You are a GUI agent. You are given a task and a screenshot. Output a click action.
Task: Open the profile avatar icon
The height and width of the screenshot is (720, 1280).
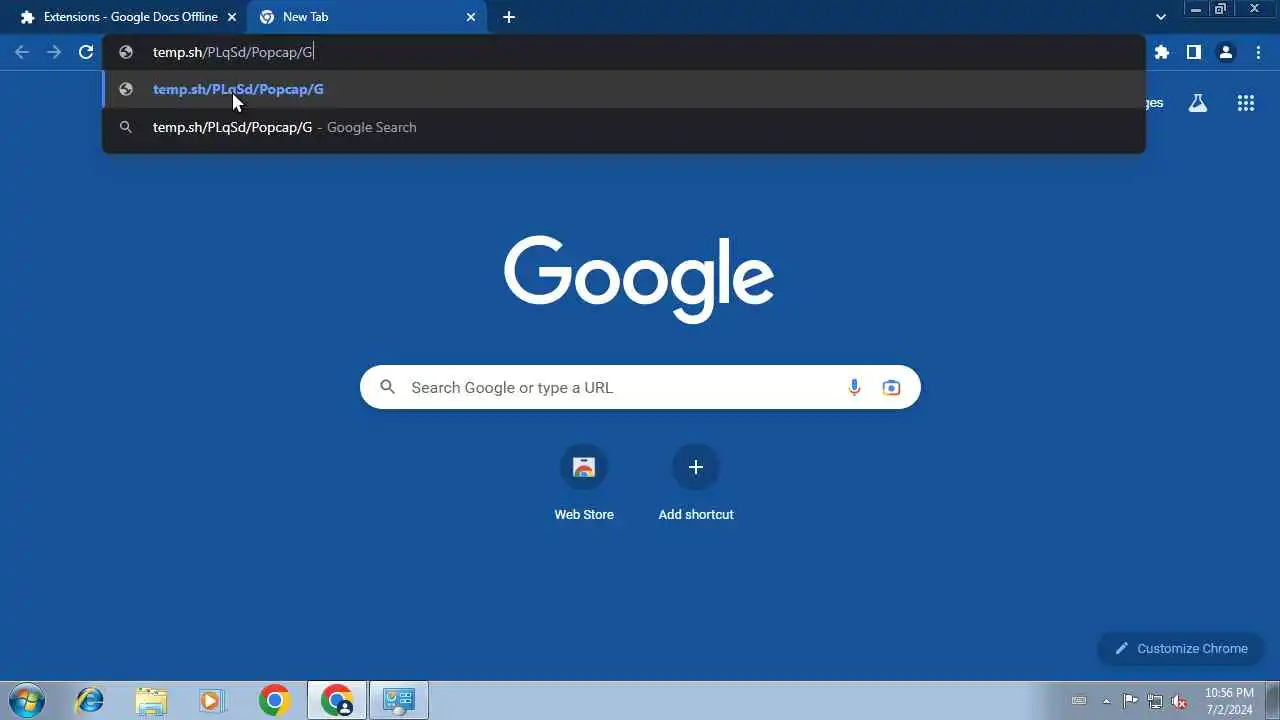coord(1226,52)
